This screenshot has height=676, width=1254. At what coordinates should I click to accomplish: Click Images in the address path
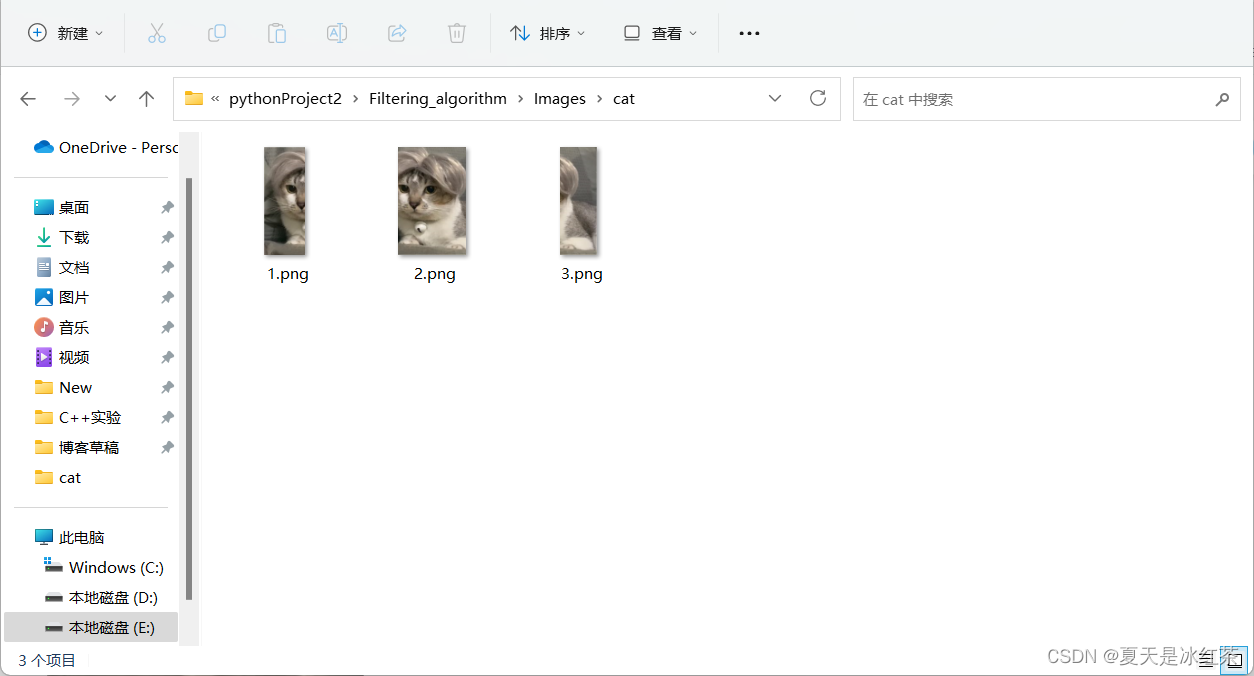[x=560, y=99]
